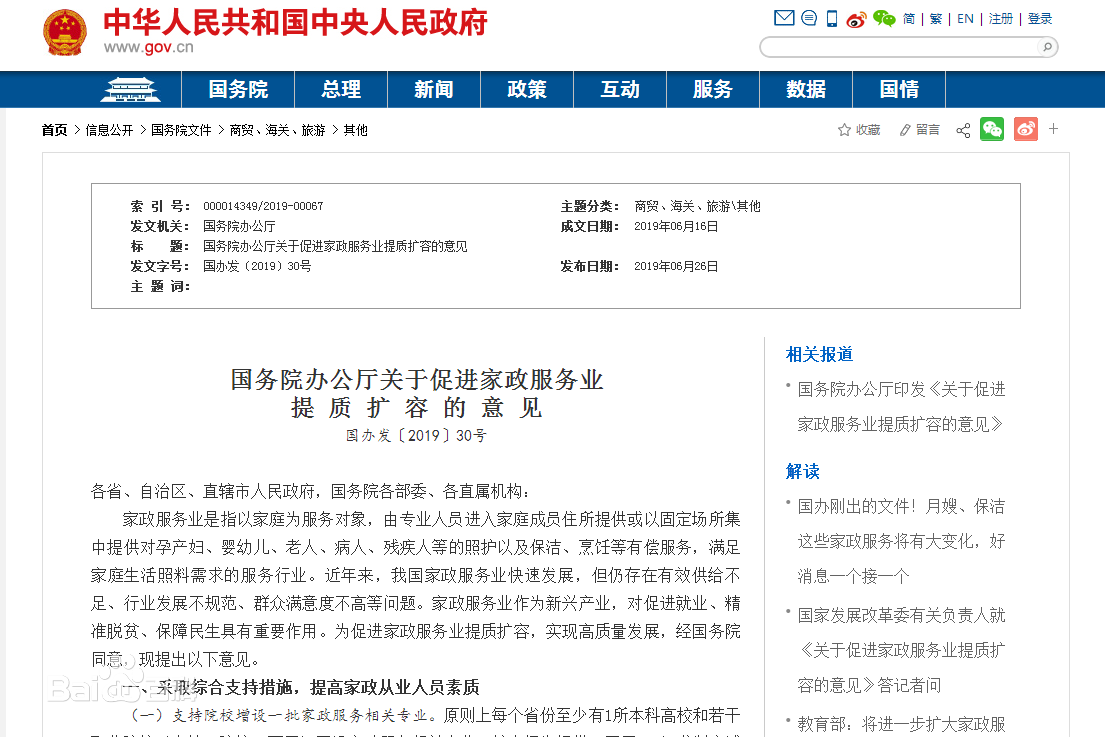Open 国务院文件 breadcrumb link
This screenshot has width=1105, height=737.
[181, 130]
